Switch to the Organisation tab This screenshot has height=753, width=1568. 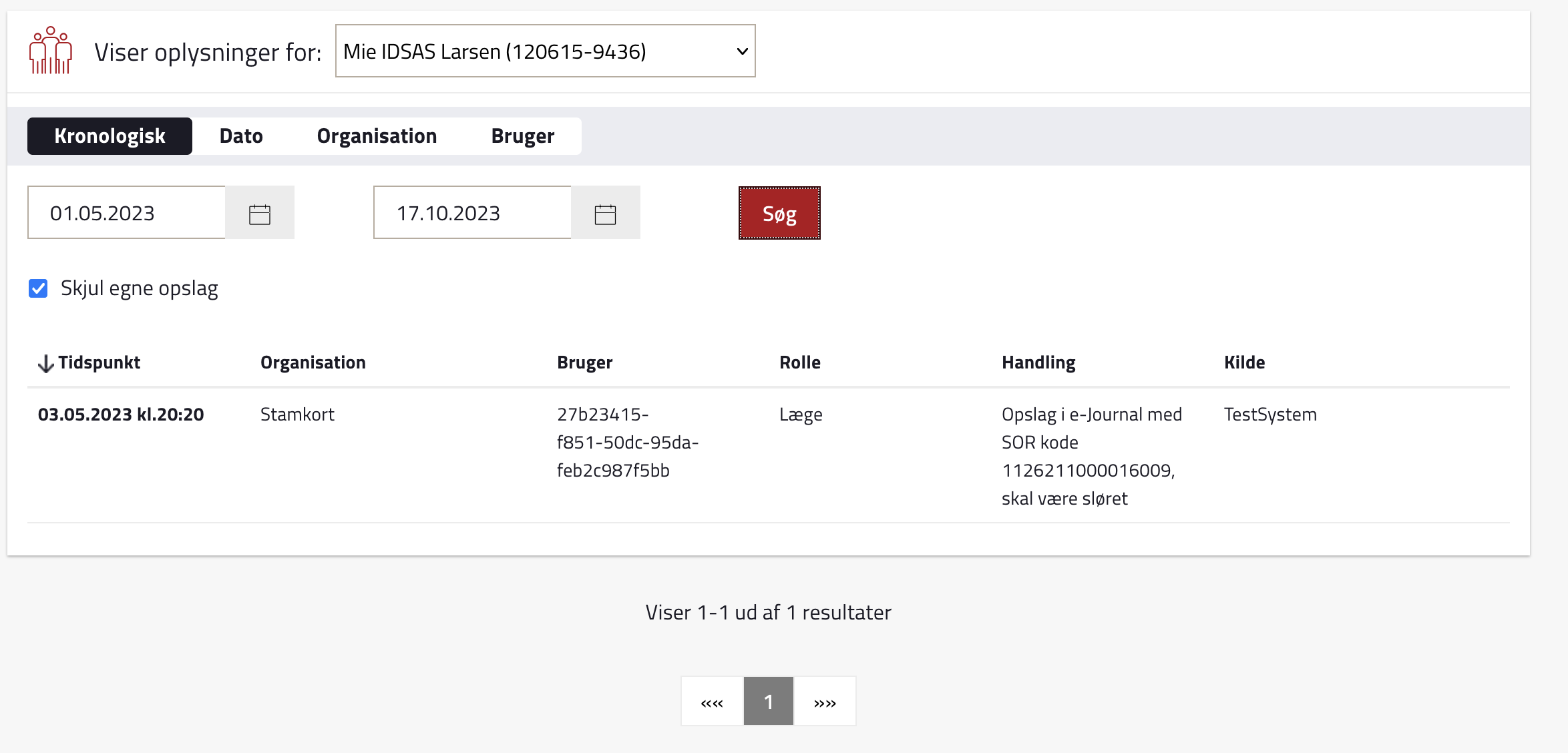[377, 136]
